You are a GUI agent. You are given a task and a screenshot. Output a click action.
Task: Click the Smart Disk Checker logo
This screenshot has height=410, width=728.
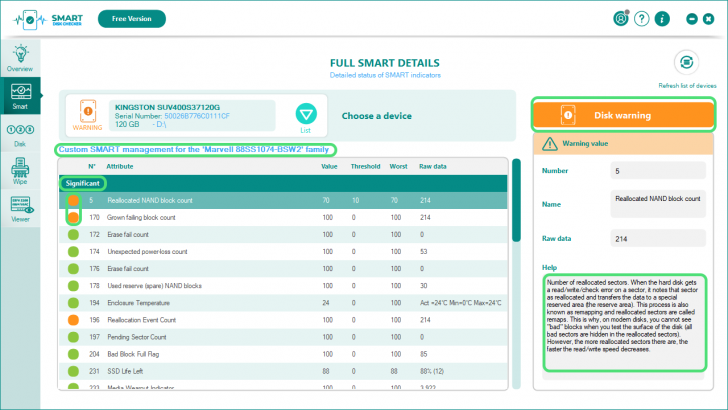pos(48,20)
